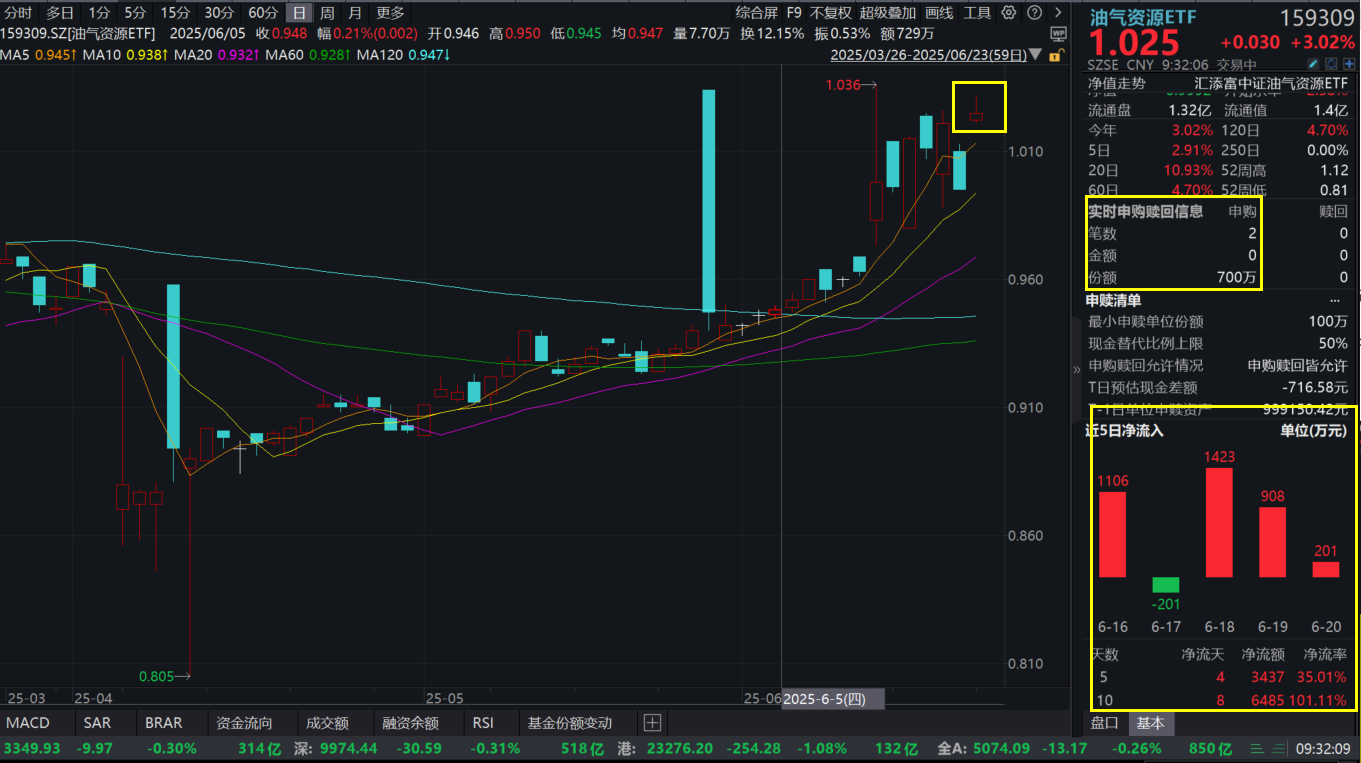
Task: Open the date range dropdown showing 59日
Action: tap(930, 55)
